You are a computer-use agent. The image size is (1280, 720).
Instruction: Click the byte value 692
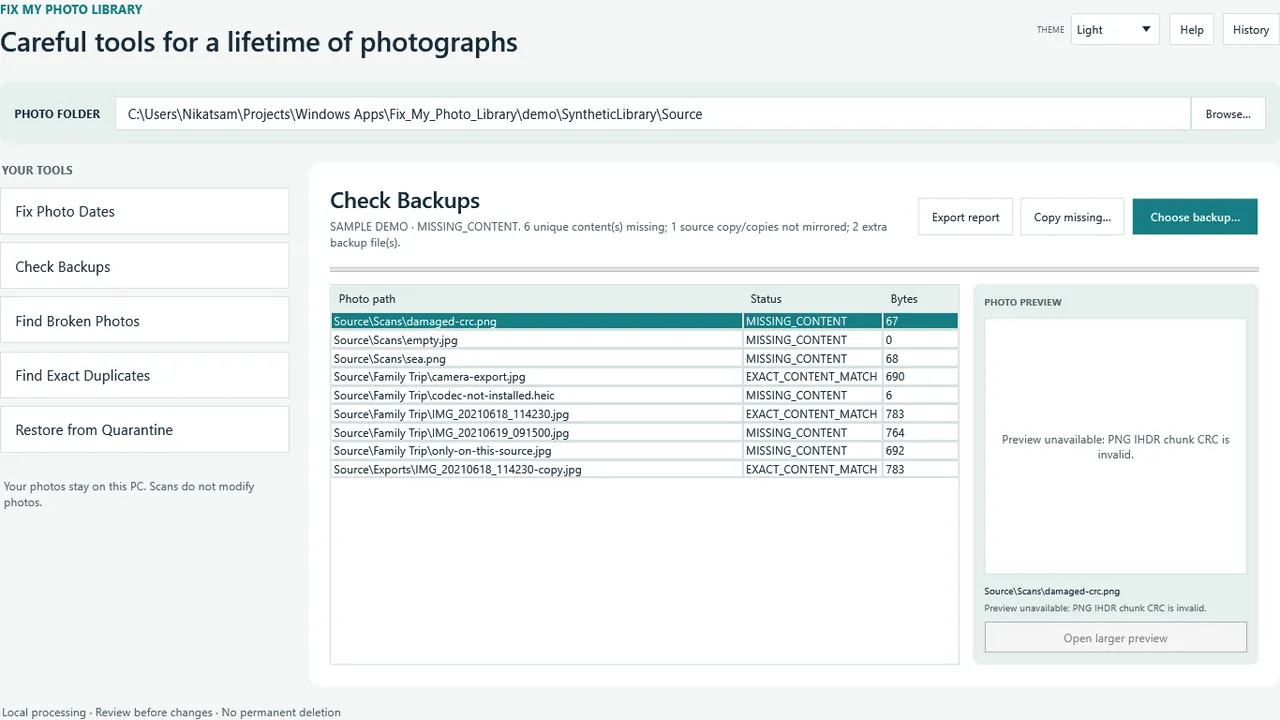pyautogui.click(x=895, y=451)
